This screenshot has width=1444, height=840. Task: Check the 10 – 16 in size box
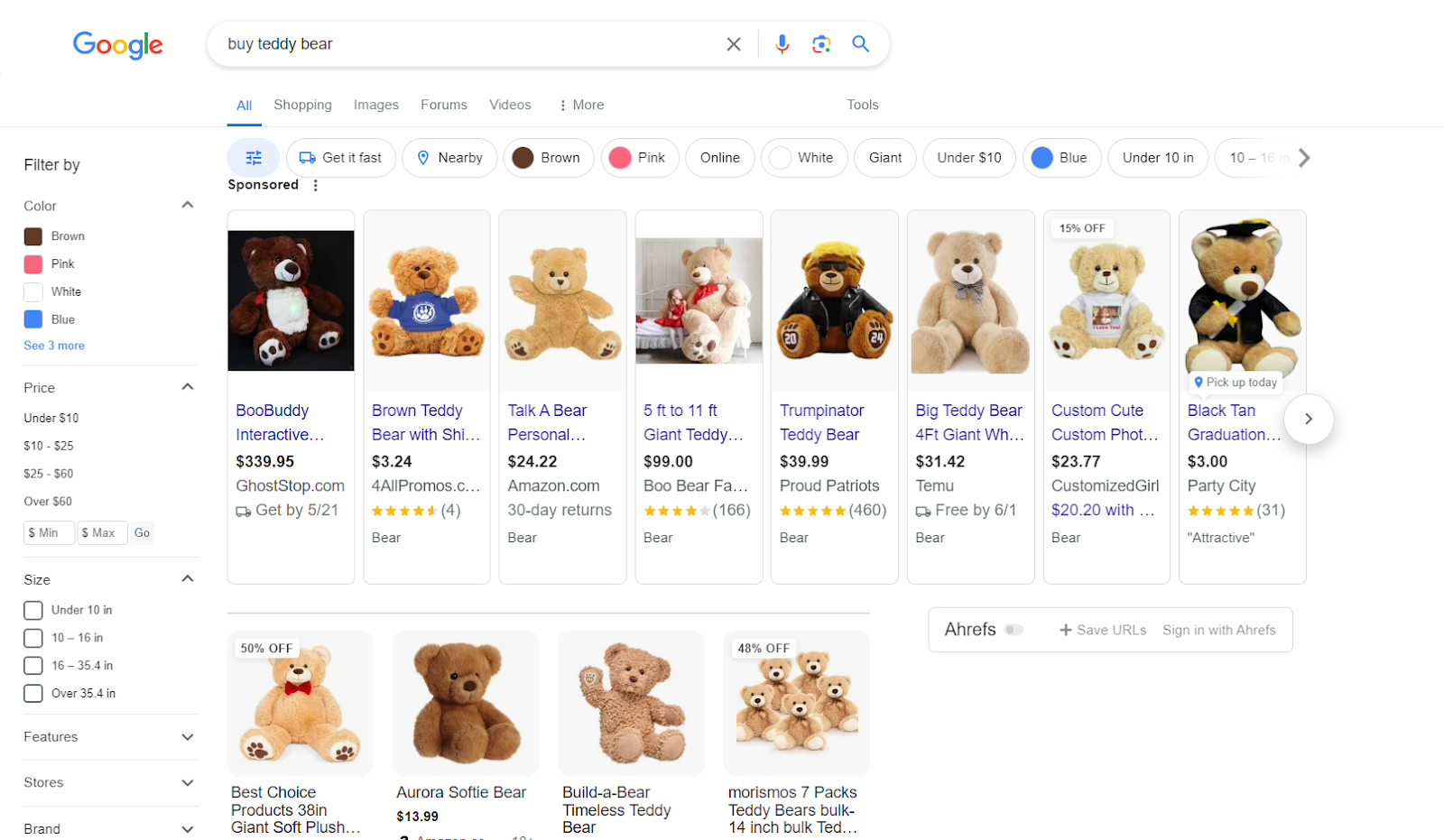point(33,639)
